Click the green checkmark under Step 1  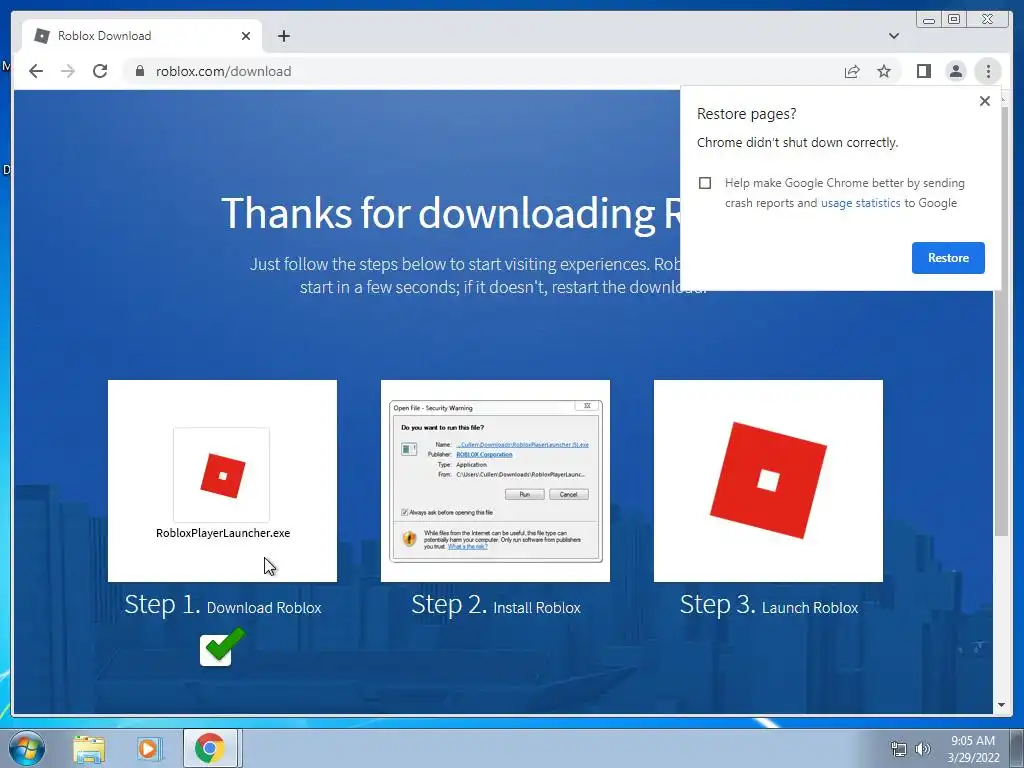(x=223, y=647)
